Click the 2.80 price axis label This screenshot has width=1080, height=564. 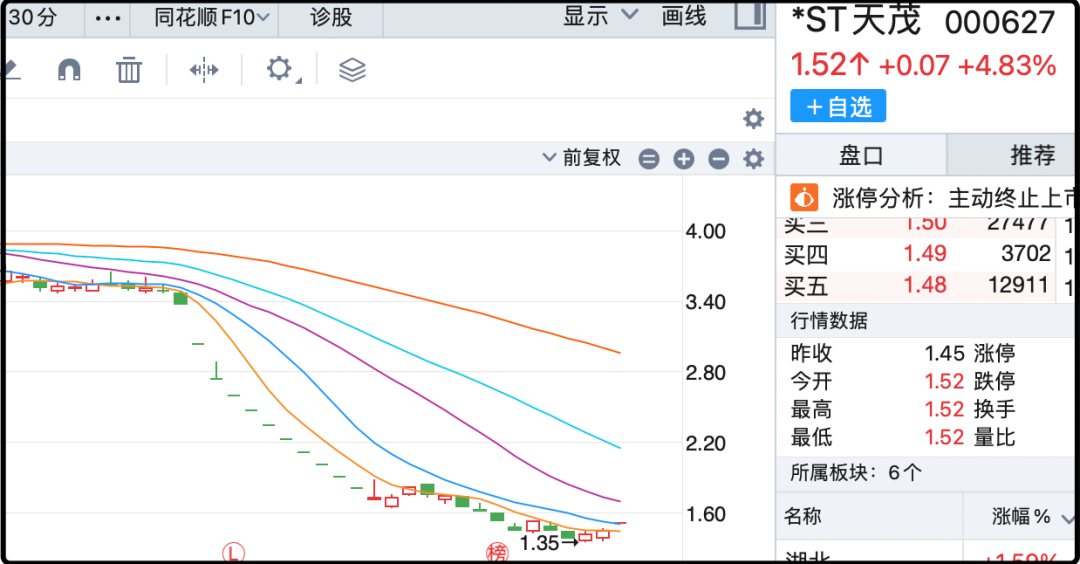click(705, 373)
